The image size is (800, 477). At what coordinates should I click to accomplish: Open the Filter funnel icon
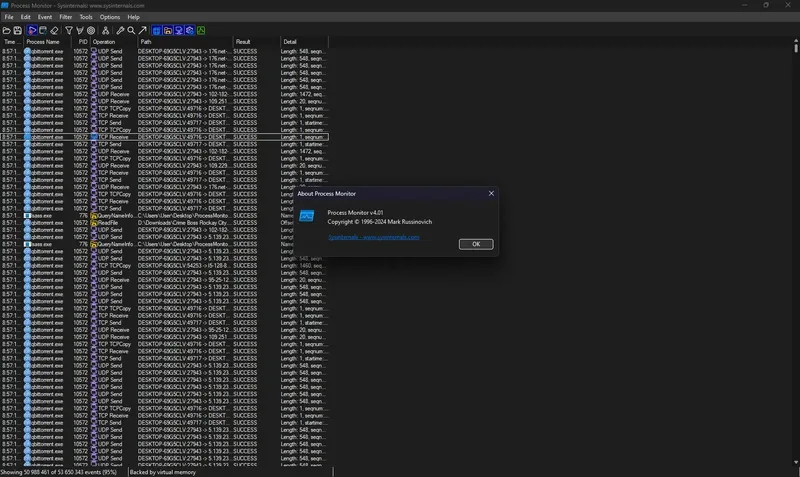69,31
